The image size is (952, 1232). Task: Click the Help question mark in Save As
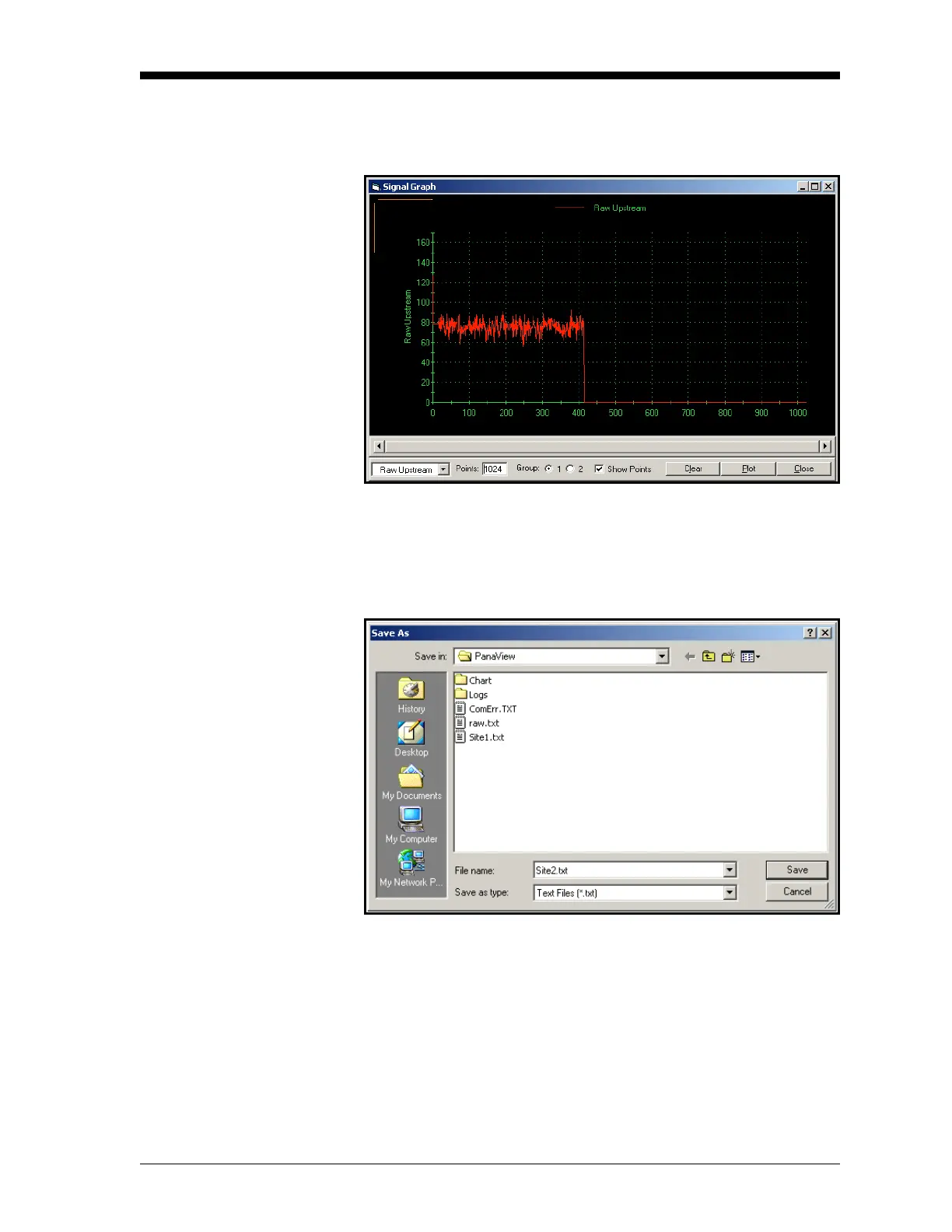tap(810, 633)
